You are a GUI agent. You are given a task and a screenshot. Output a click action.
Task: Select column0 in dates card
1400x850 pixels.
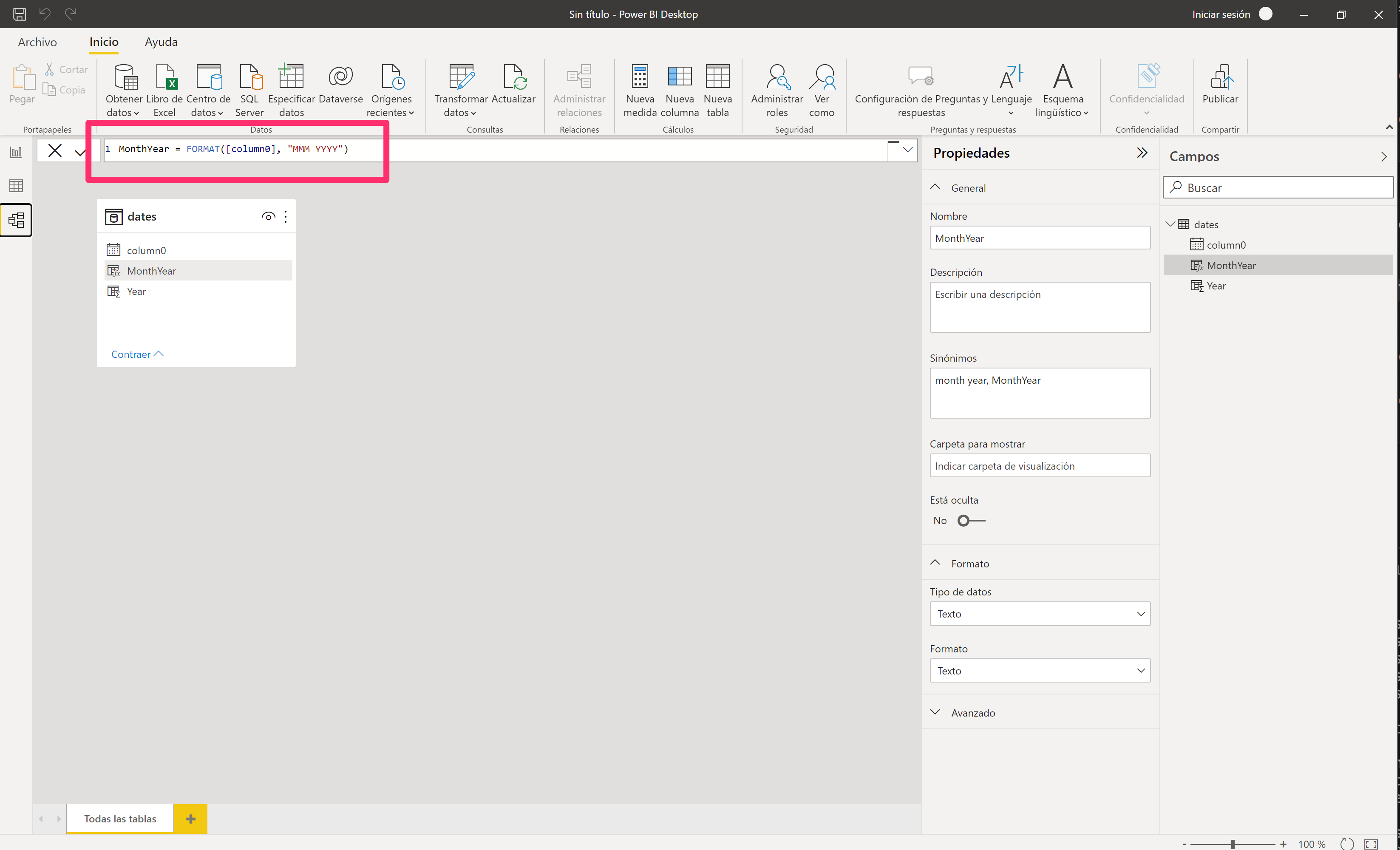pos(198,250)
